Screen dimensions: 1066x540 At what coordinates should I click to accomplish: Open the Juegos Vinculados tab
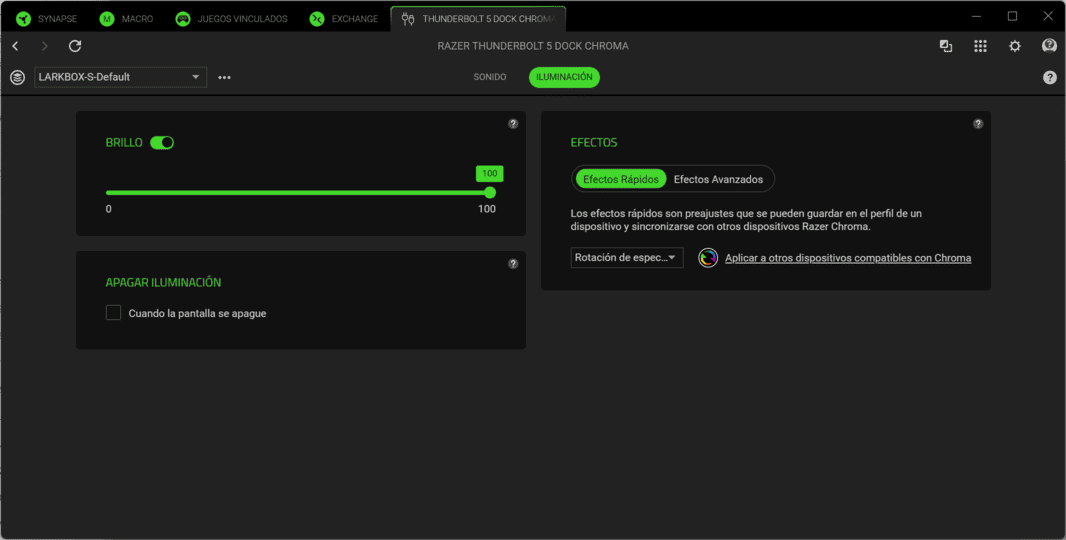click(x=231, y=18)
